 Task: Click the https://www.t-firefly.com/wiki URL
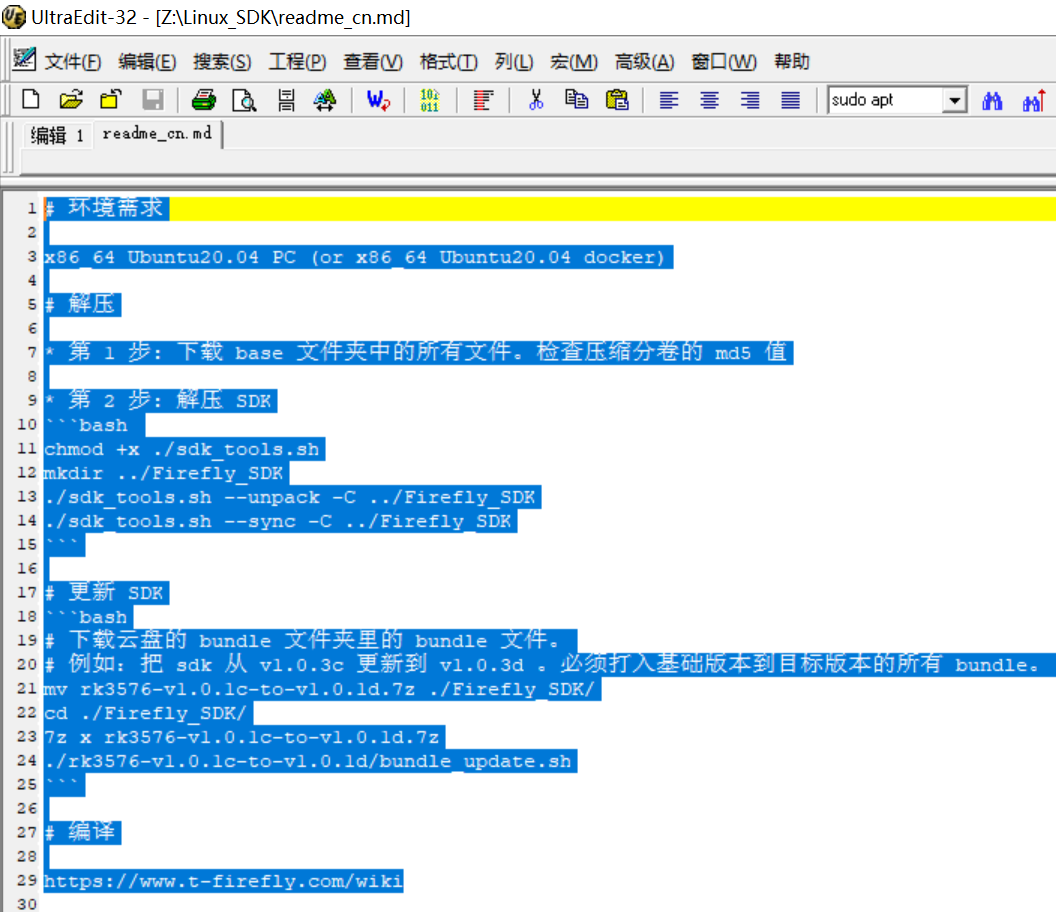point(223,881)
